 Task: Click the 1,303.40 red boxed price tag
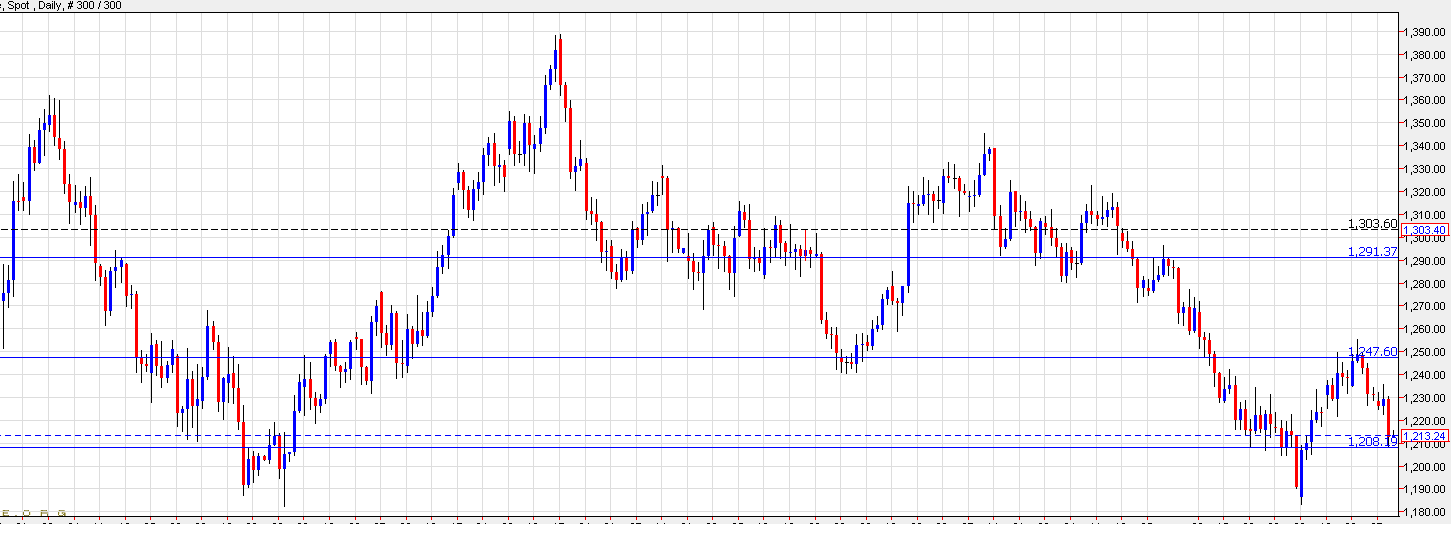(x=1425, y=230)
